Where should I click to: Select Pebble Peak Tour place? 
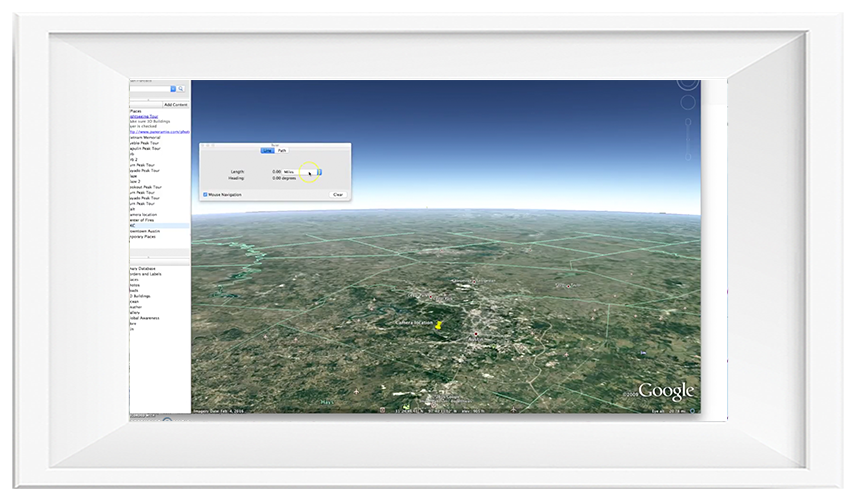pyautogui.click(x=144, y=143)
